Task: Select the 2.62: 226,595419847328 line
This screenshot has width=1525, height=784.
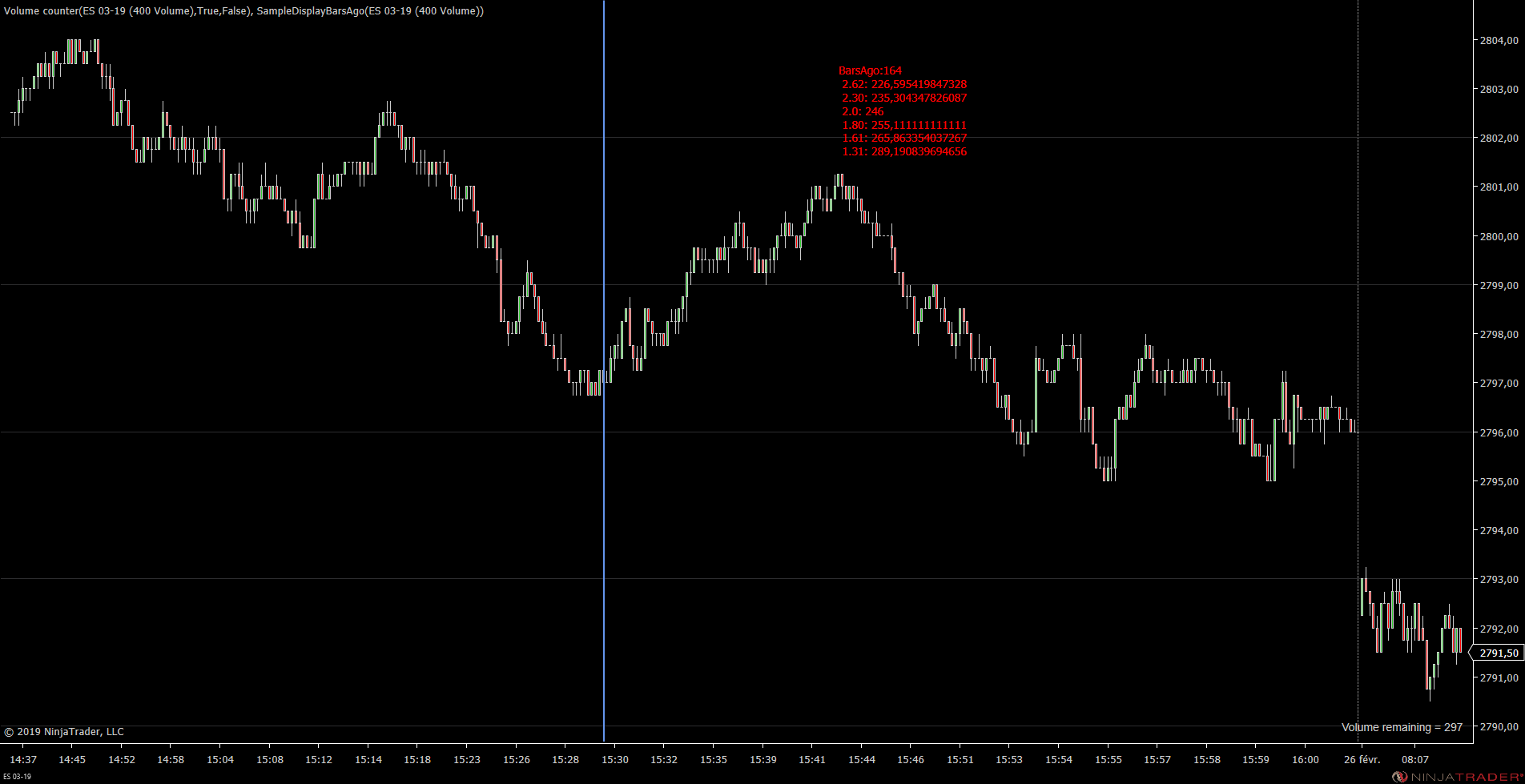Action: (904, 84)
